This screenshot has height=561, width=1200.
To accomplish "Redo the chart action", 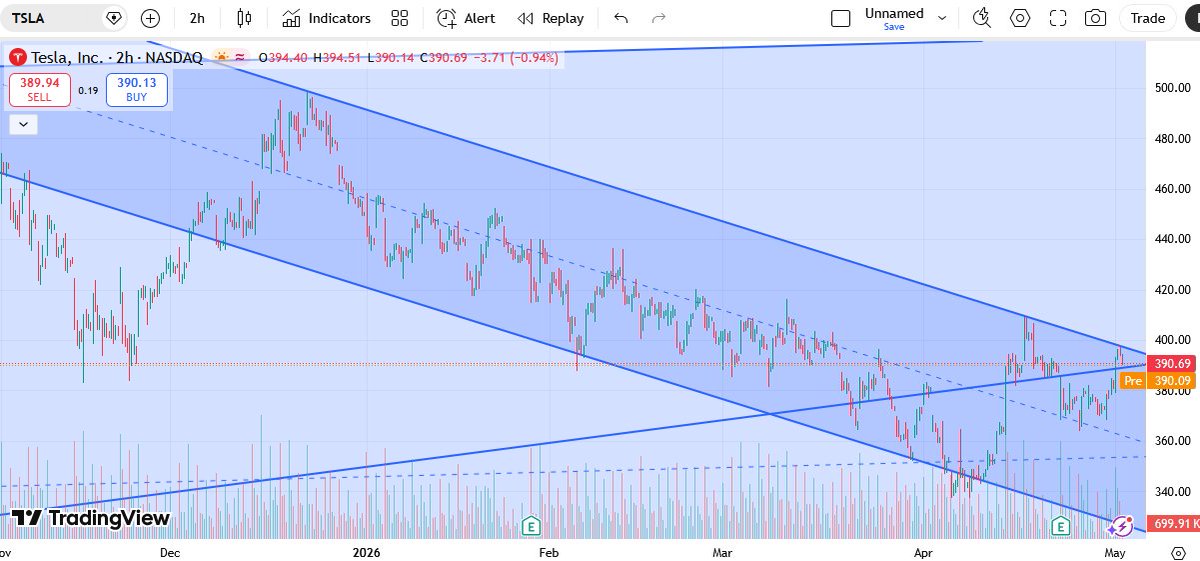I will point(658,18).
